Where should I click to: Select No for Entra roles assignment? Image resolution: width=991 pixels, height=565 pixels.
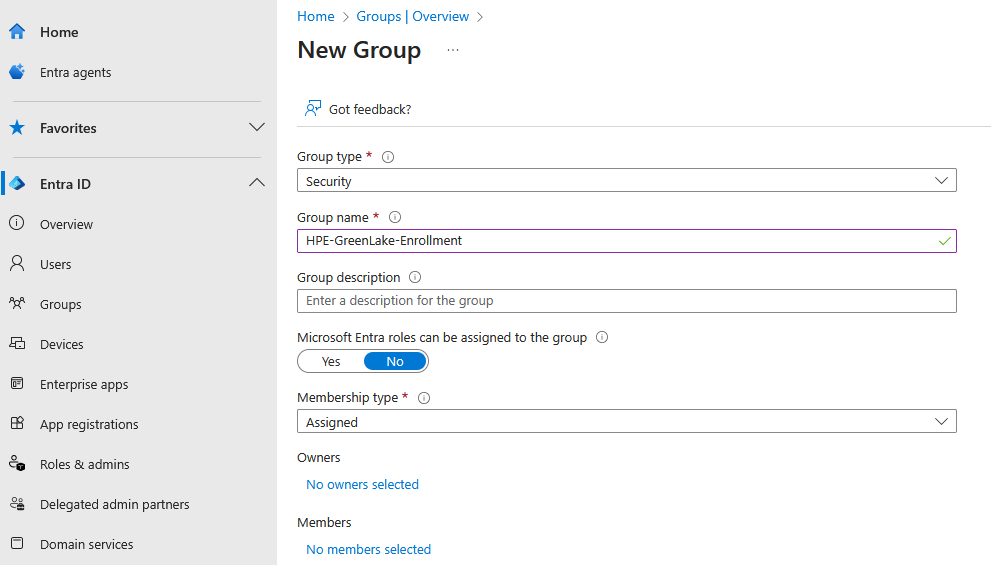pyautogui.click(x=395, y=361)
